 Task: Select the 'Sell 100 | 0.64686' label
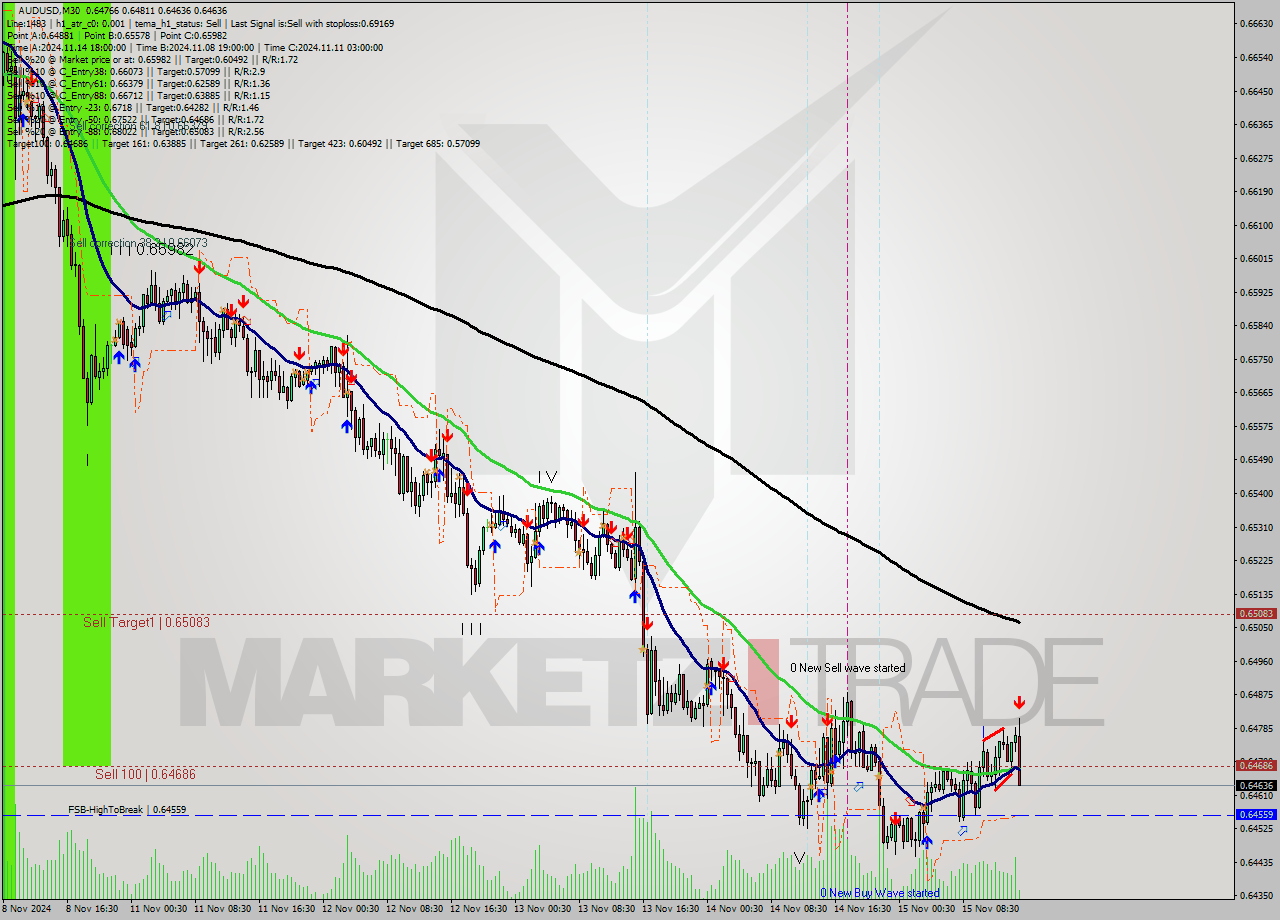pos(145,774)
